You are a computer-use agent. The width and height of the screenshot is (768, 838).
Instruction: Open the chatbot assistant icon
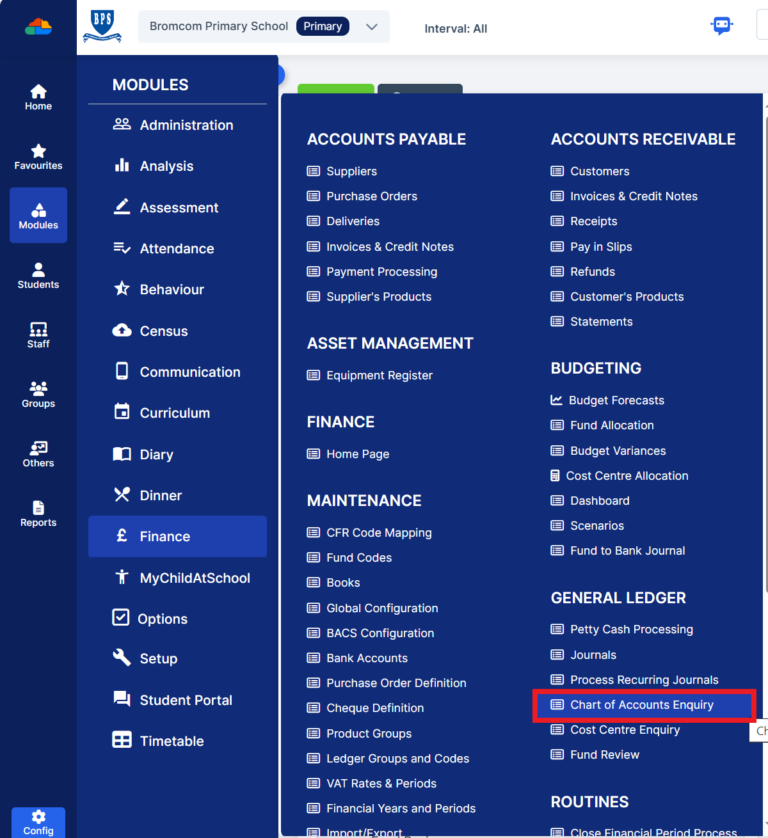click(721, 27)
